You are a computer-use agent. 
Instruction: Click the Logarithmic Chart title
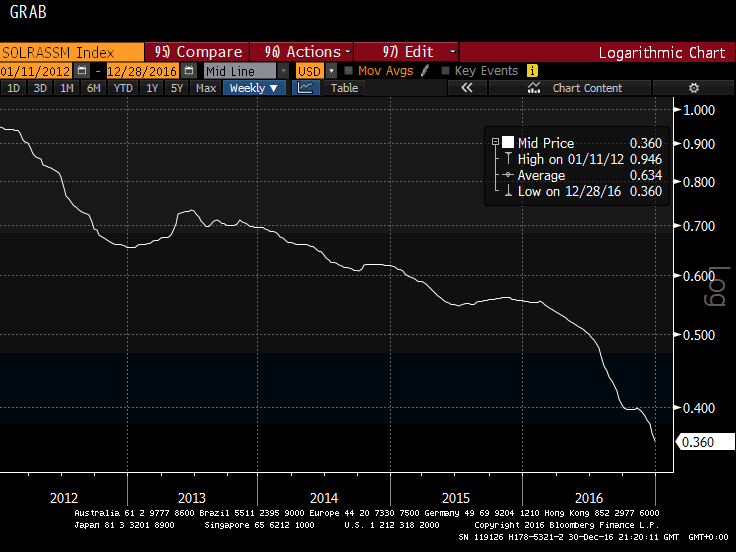coord(662,52)
